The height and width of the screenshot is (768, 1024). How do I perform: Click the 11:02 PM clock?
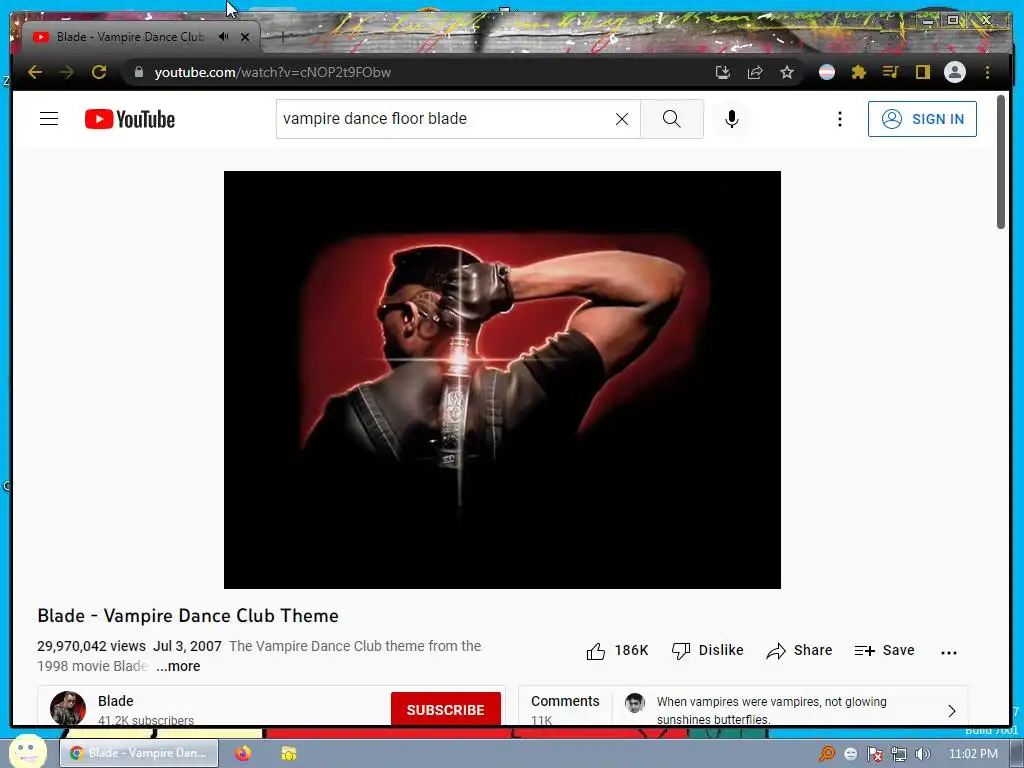[x=973, y=754]
